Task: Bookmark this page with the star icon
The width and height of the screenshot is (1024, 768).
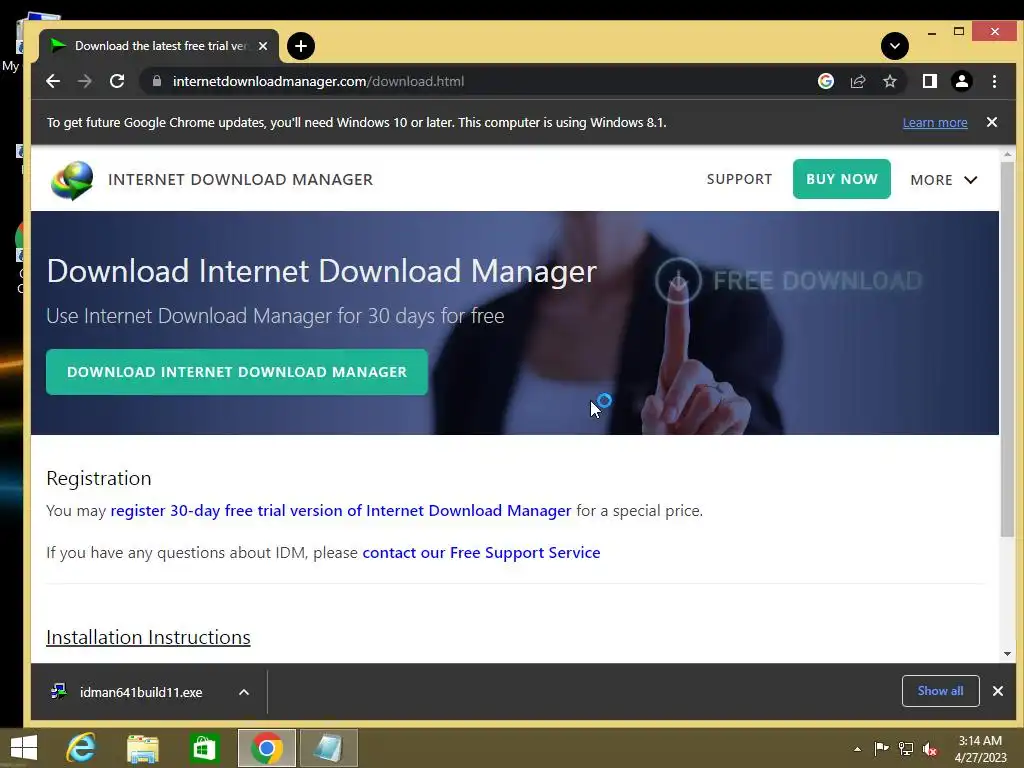Action: click(x=889, y=81)
